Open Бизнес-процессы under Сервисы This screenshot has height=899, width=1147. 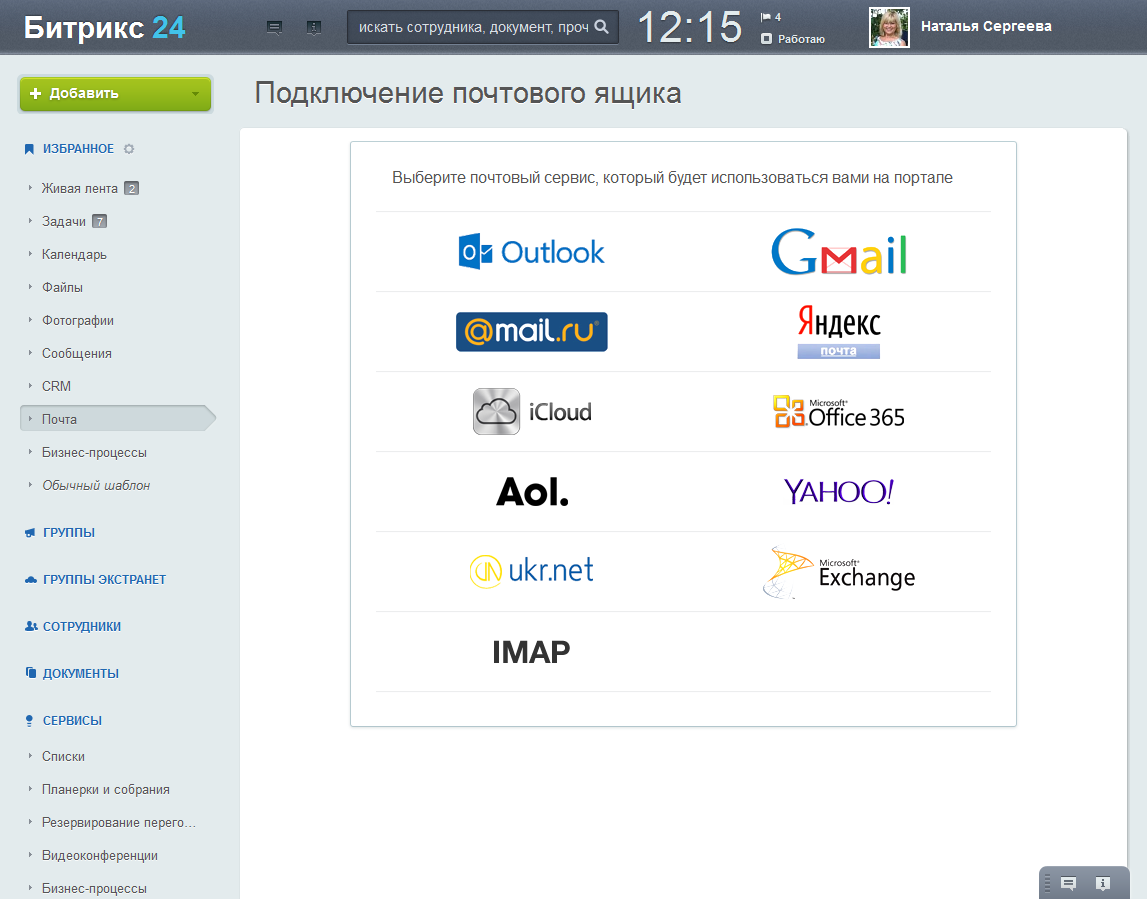click(94, 888)
